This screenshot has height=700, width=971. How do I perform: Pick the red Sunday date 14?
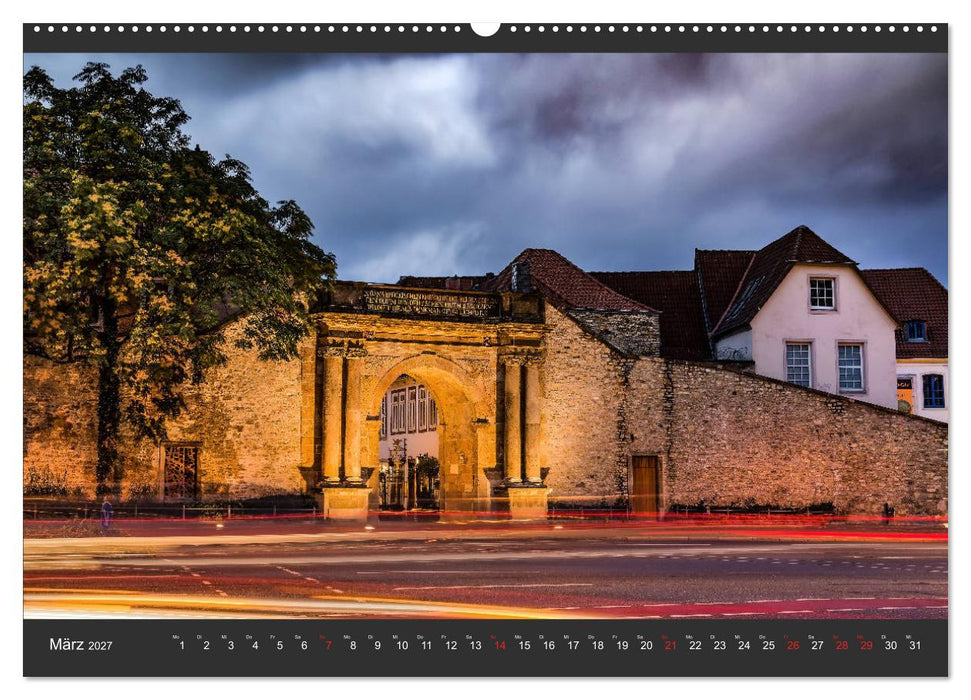tap(500, 645)
